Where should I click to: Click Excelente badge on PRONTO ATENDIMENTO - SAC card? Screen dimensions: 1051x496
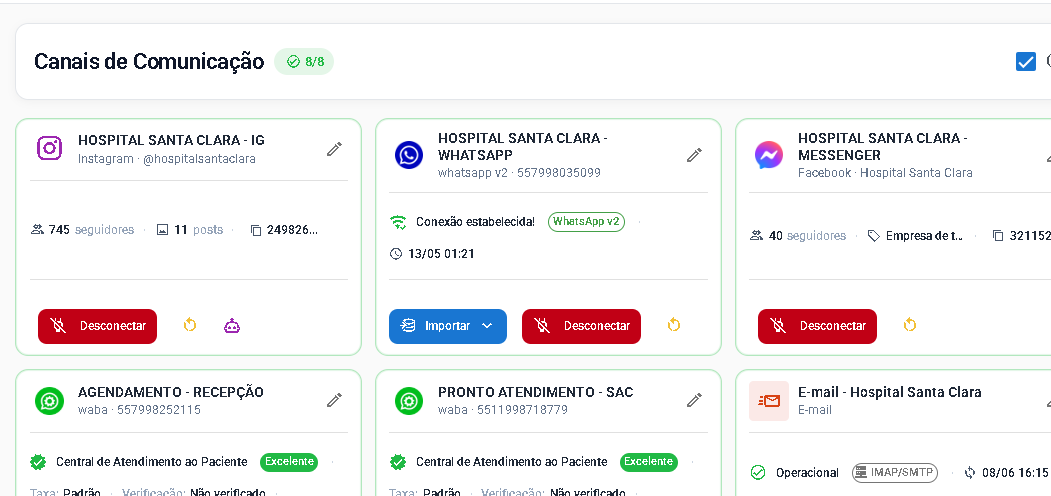pyautogui.click(x=649, y=462)
